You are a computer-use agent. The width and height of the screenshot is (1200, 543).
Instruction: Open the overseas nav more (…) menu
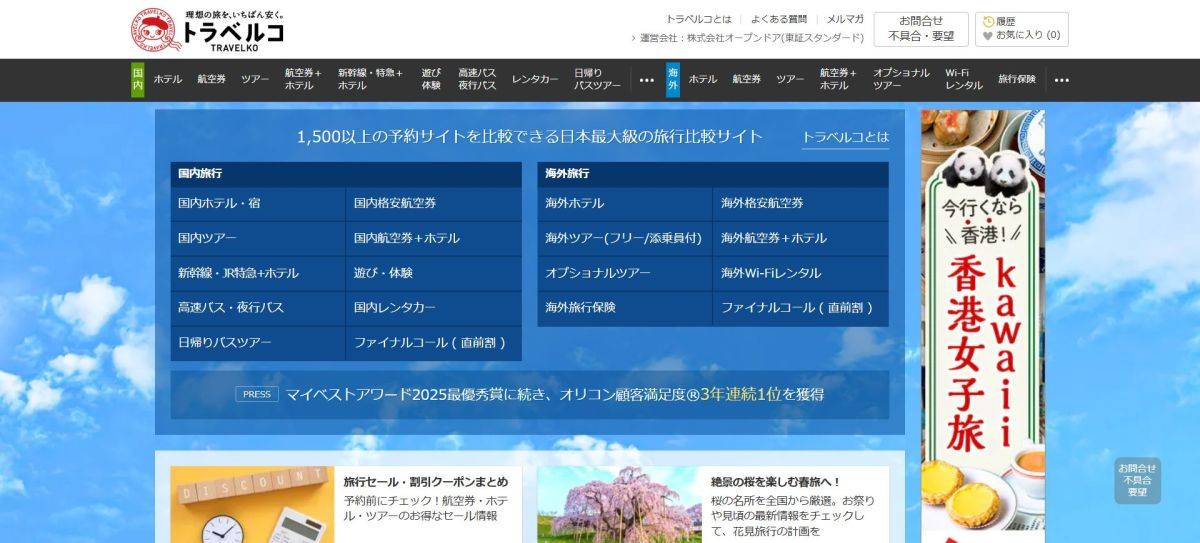click(x=1062, y=80)
